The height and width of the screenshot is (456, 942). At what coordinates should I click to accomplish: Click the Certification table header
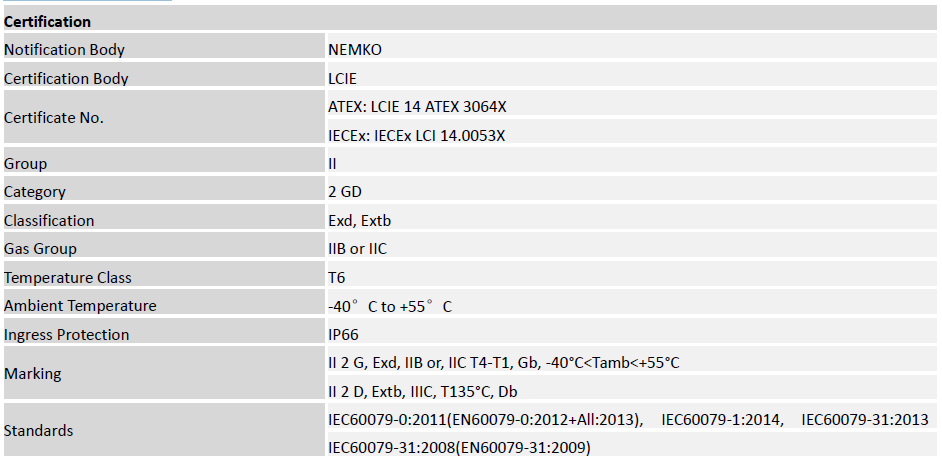(x=48, y=21)
